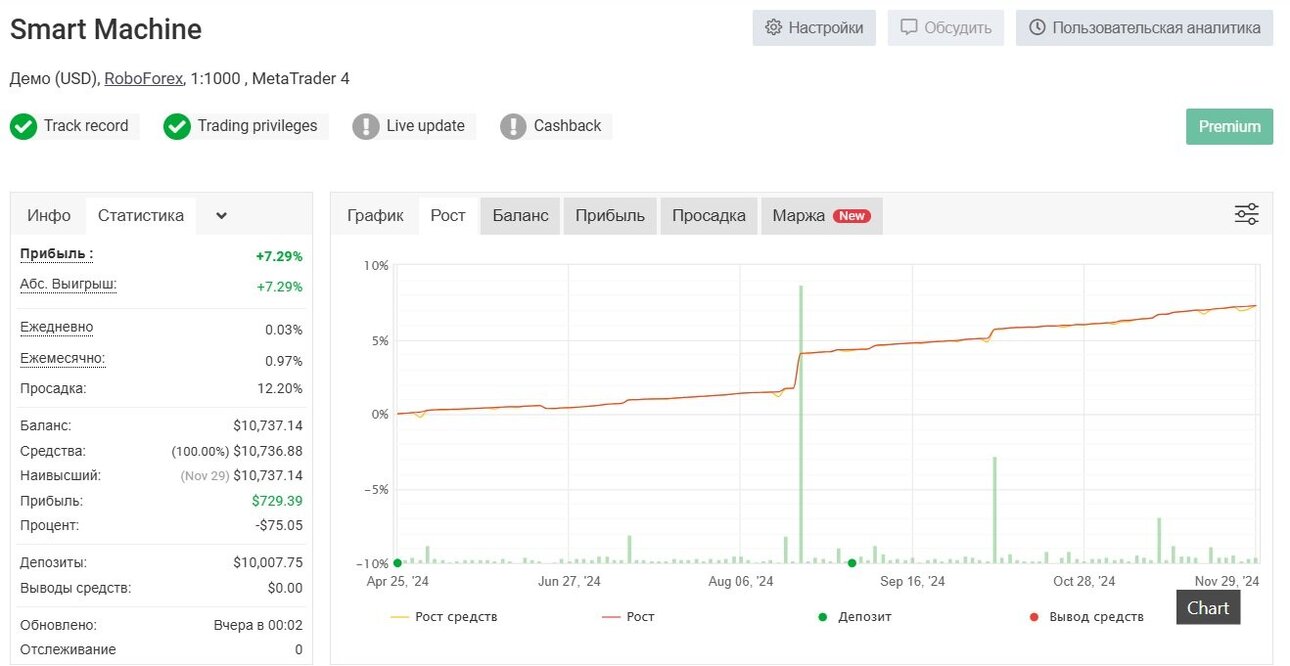Click the green Premium button
Screen dimensions: 1290x666
pos(1229,126)
